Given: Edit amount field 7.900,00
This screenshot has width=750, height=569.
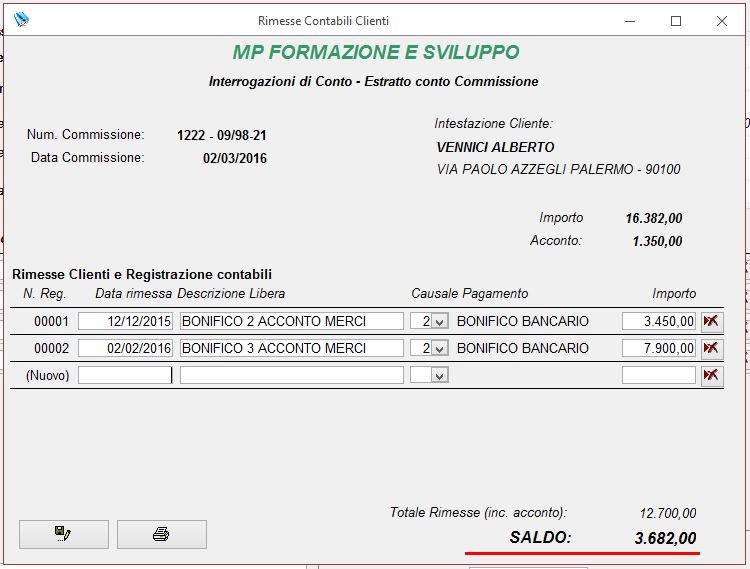Looking at the screenshot, I should pyautogui.click(x=659, y=348).
